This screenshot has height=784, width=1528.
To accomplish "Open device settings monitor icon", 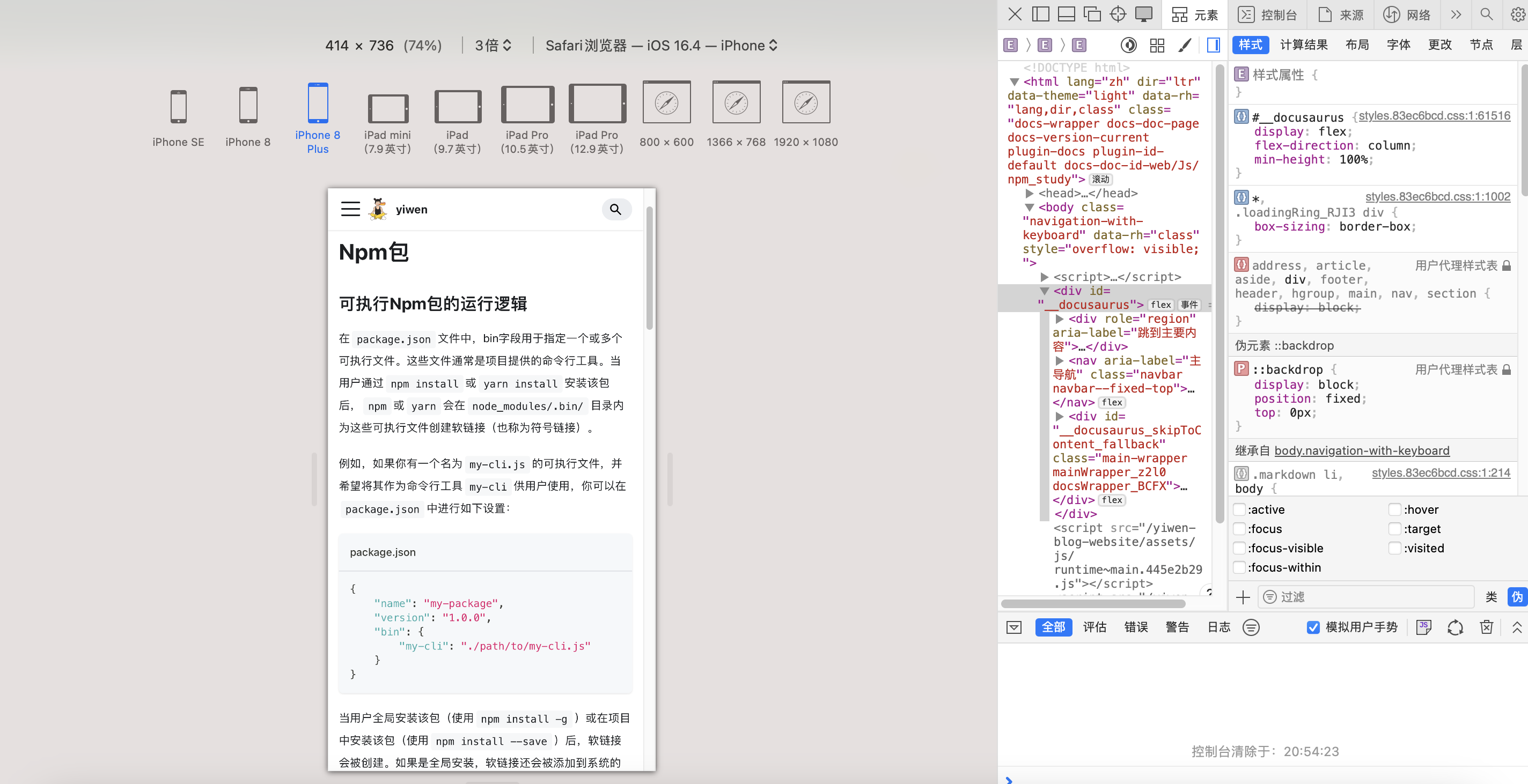I will (x=1144, y=14).
